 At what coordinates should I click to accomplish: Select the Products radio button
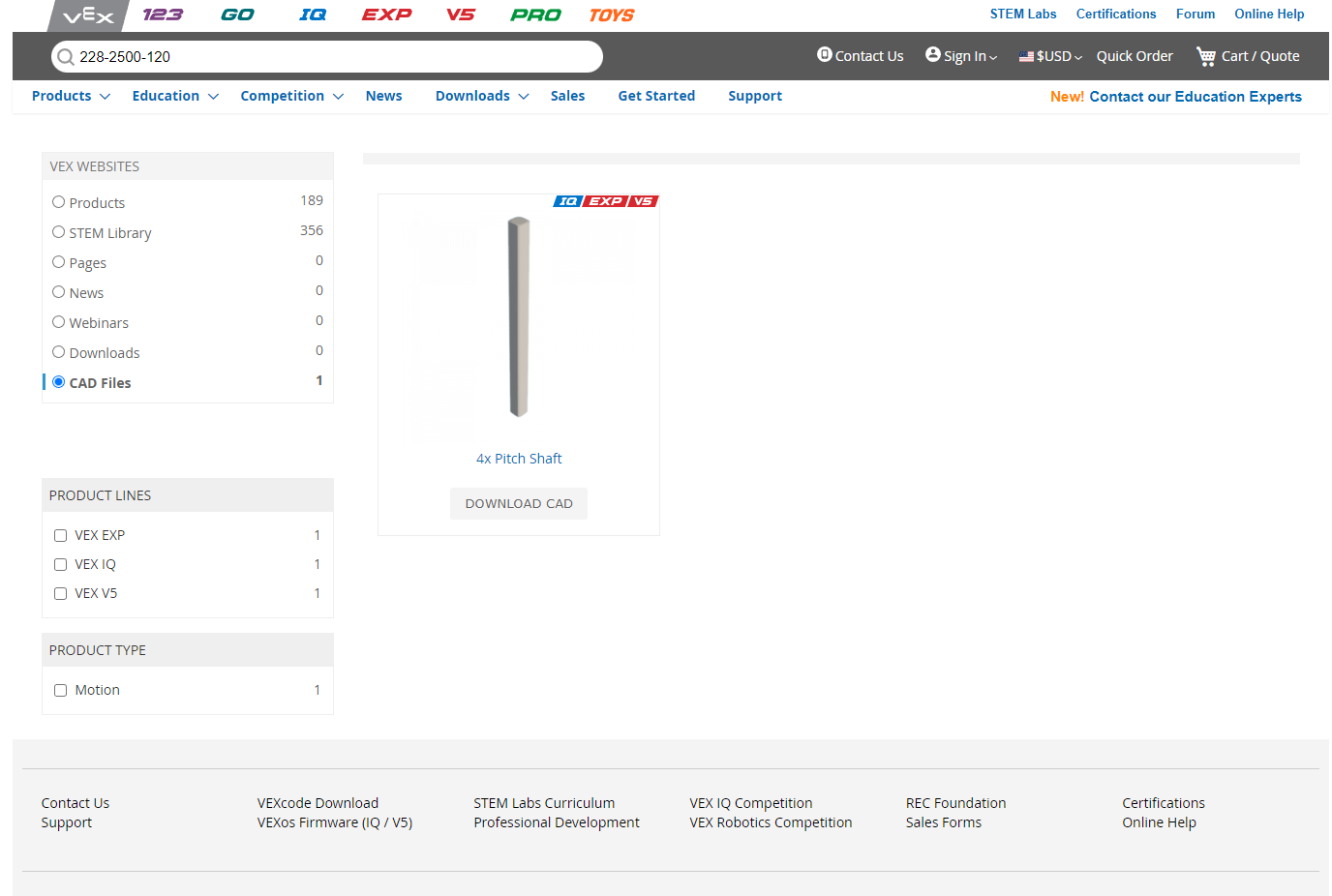pos(59,202)
